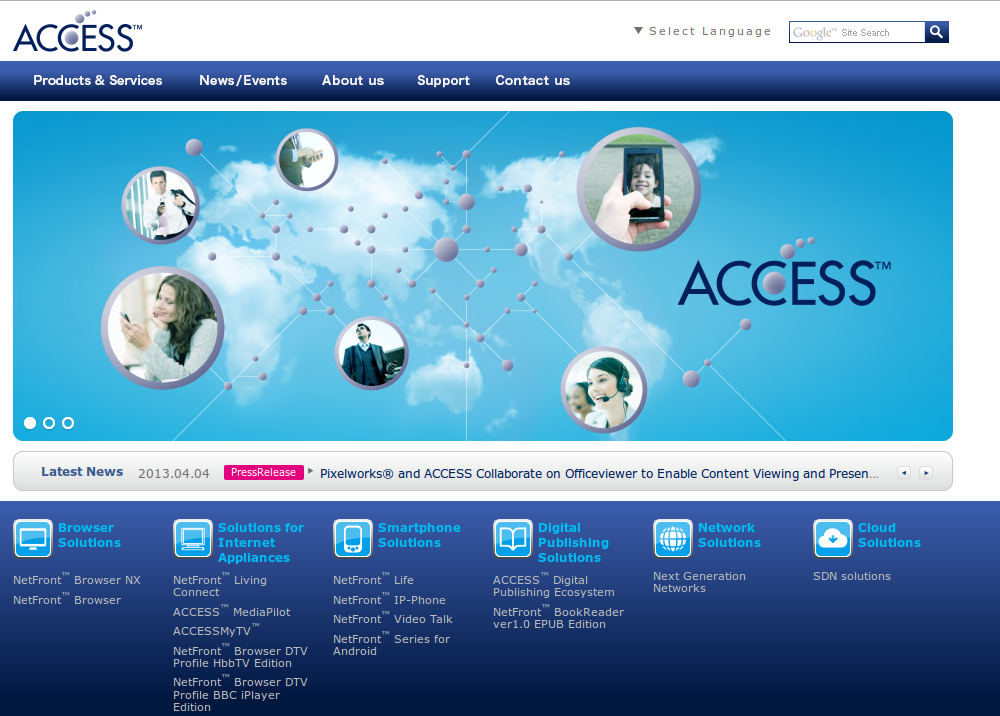Open the Pixelworks and ACCESS news headline
The height and width of the screenshot is (716, 1000).
click(x=599, y=474)
